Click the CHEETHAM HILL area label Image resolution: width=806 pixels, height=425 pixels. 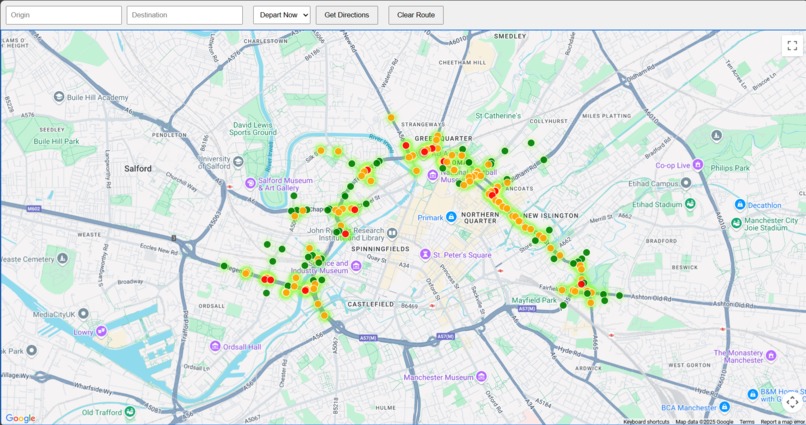point(462,63)
